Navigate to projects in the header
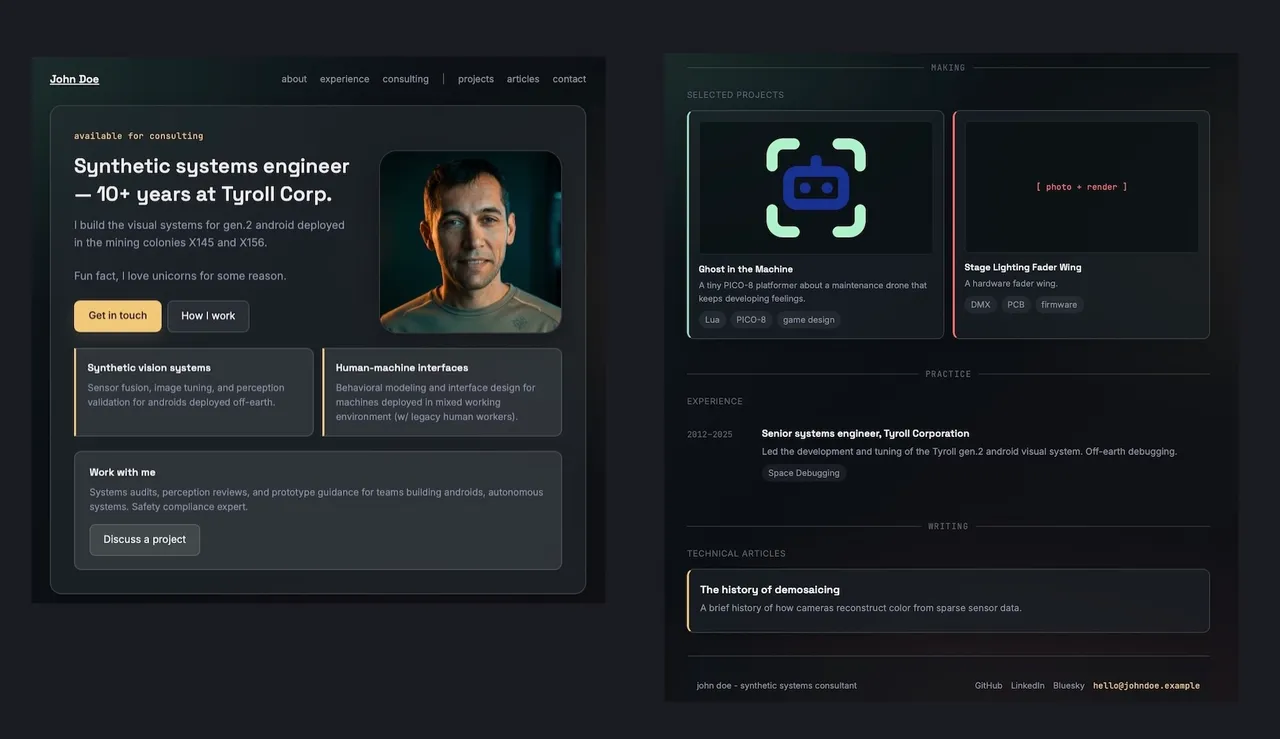The height and width of the screenshot is (739, 1280). pyautogui.click(x=476, y=79)
